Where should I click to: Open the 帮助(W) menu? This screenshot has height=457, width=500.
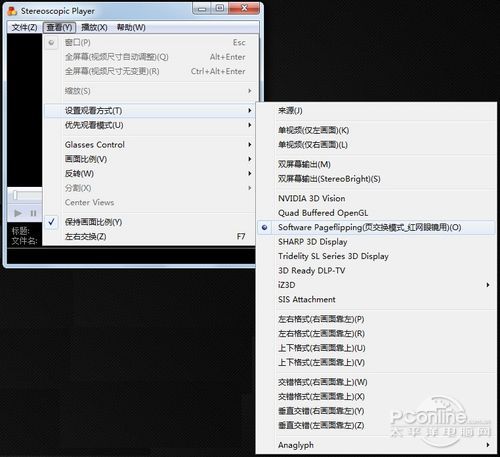[x=131, y=27]
